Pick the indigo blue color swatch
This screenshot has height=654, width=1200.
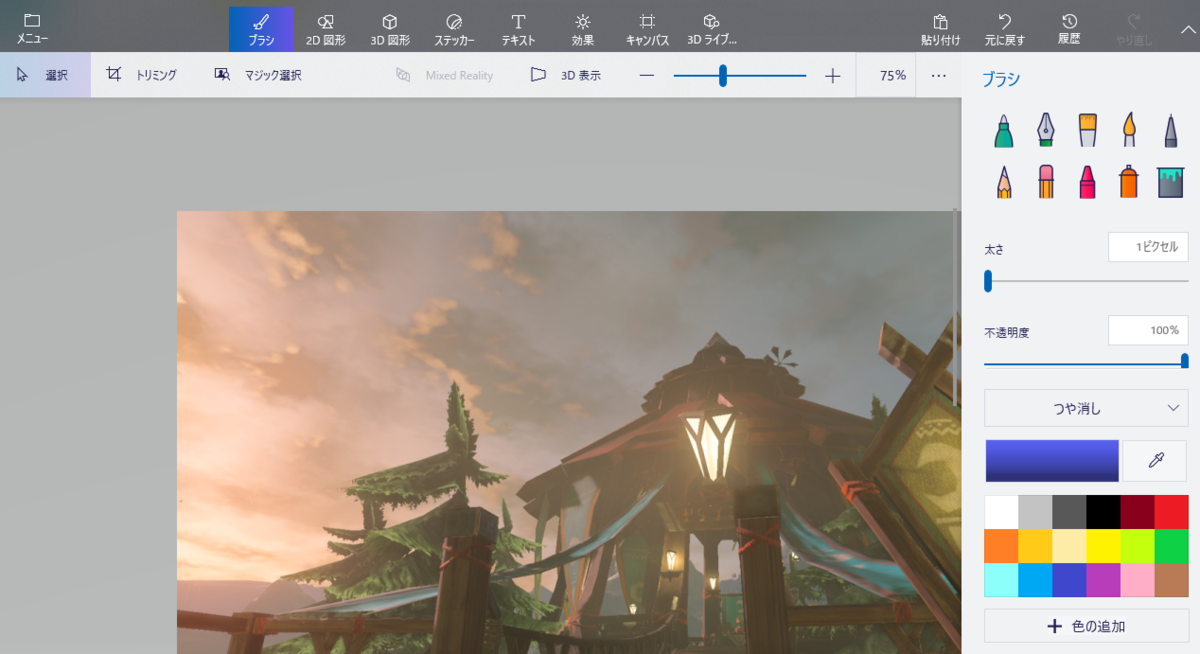tap(1069, 580)
